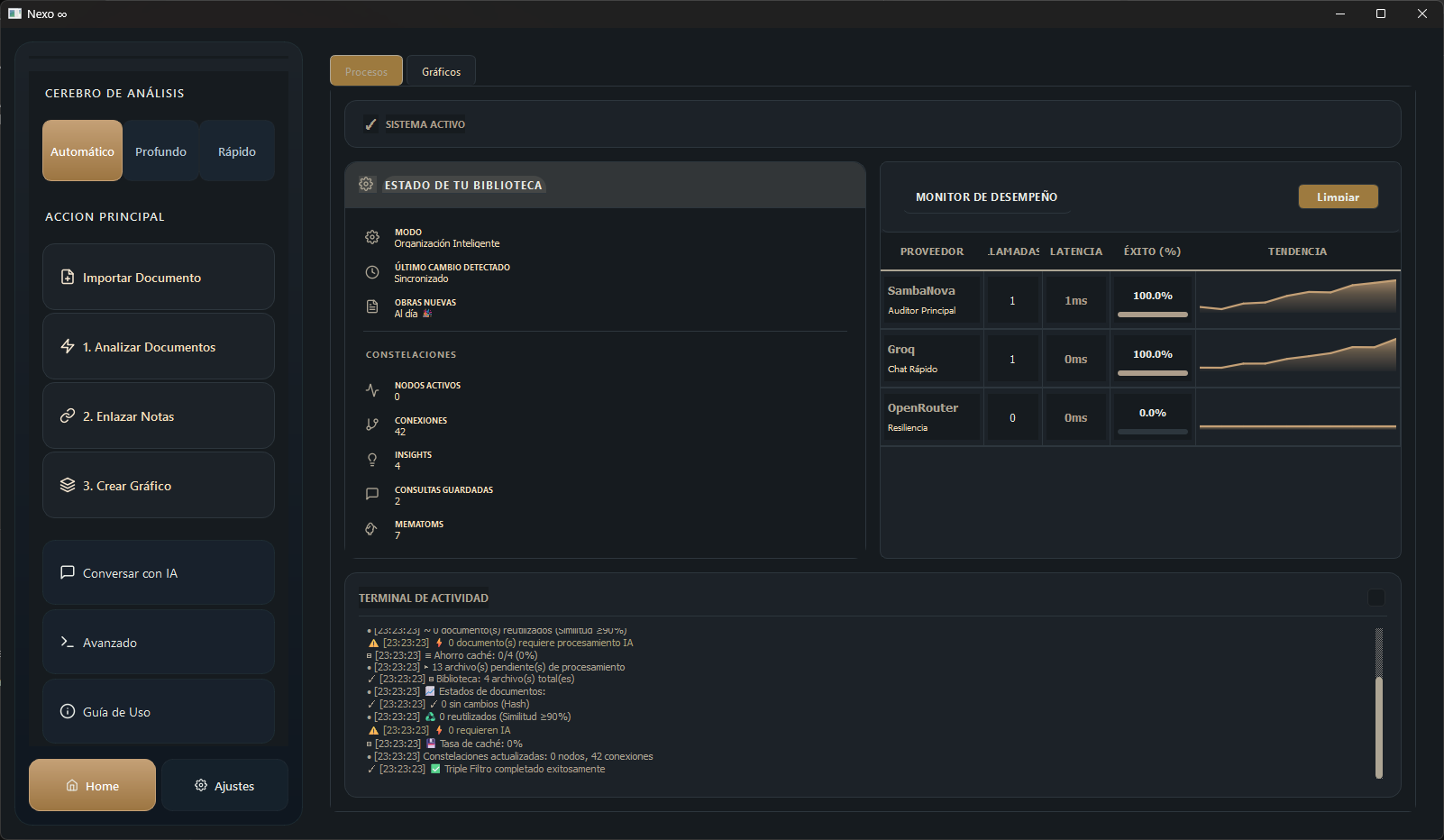
Task: Click the lightbulb icon next to Insights
Action: [x=372, y=460]
